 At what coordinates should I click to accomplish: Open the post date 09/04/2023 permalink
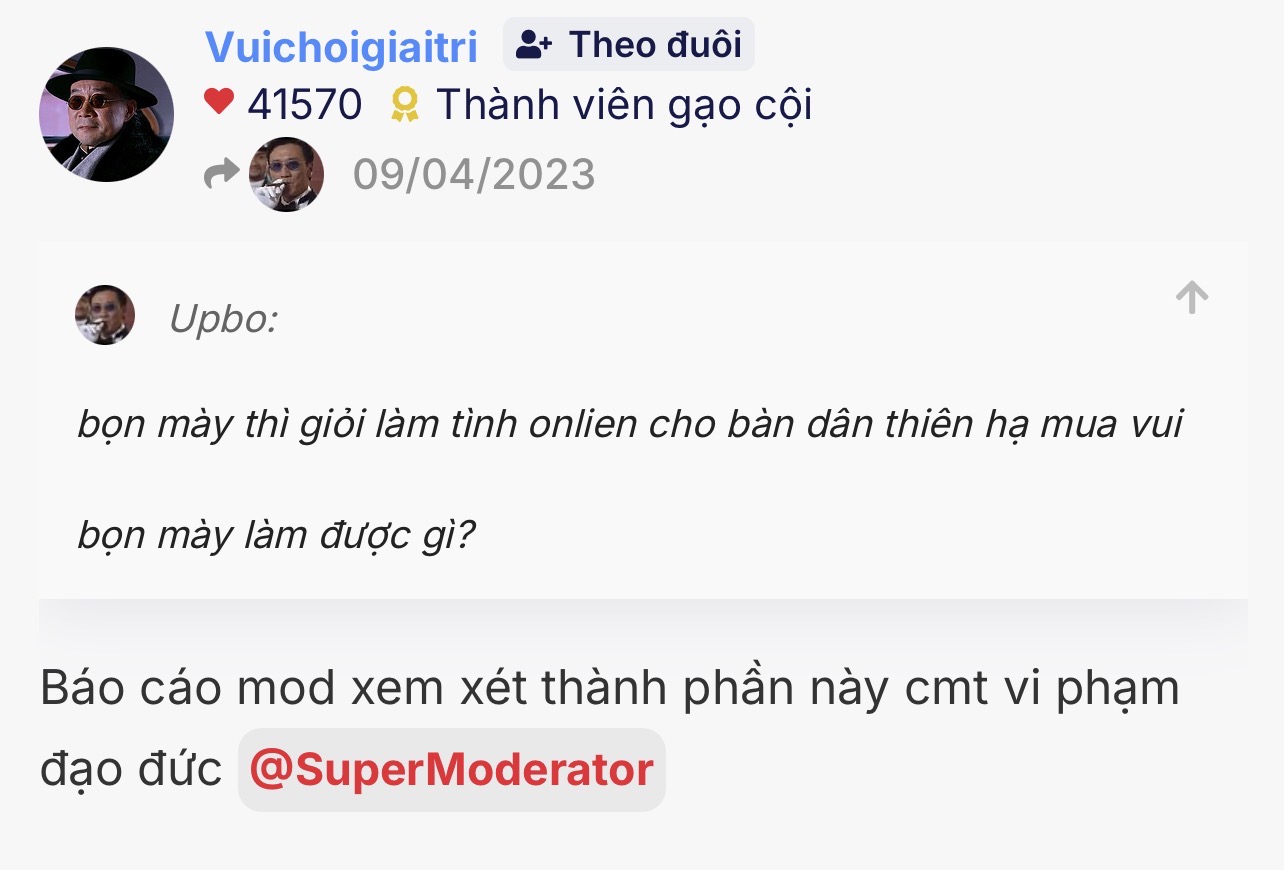click(474, 174)
